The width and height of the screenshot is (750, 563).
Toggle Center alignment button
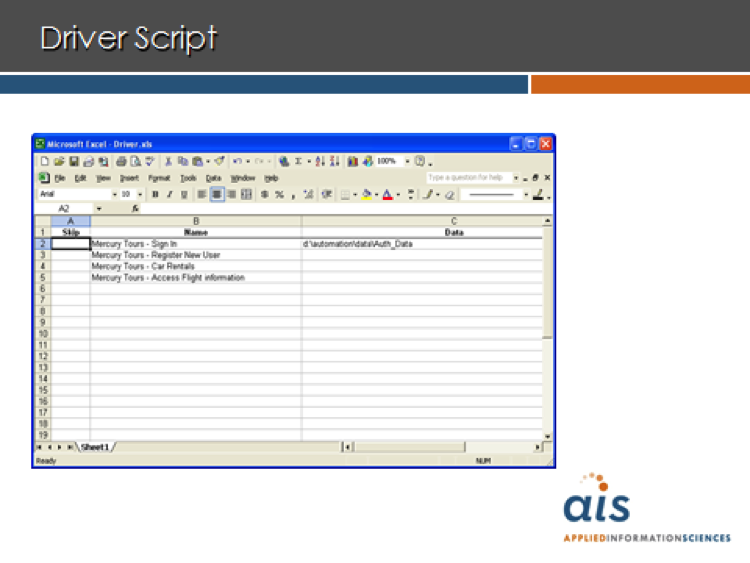coord(216,194)
